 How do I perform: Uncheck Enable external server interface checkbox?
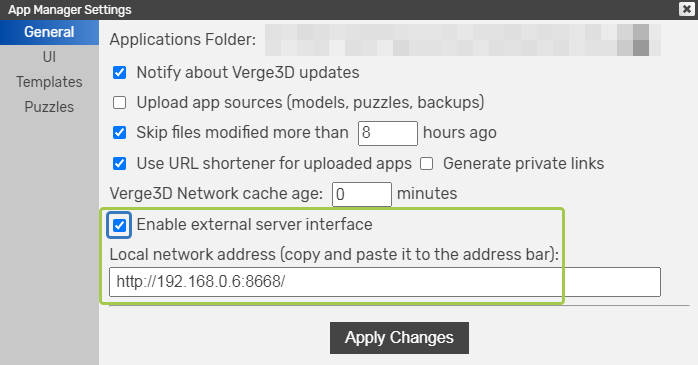119,225
